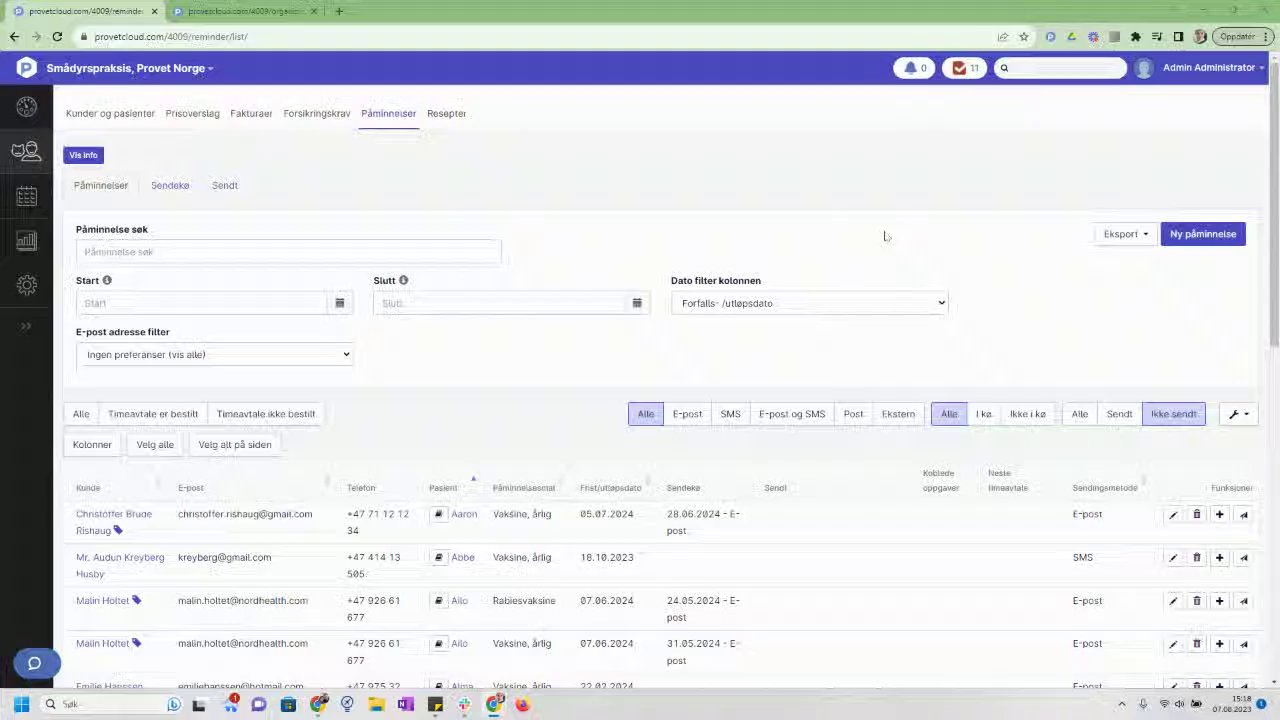The image size is (1280, 720).
Task: Select the Ekstern filter
Action: [x=898, y=414]
